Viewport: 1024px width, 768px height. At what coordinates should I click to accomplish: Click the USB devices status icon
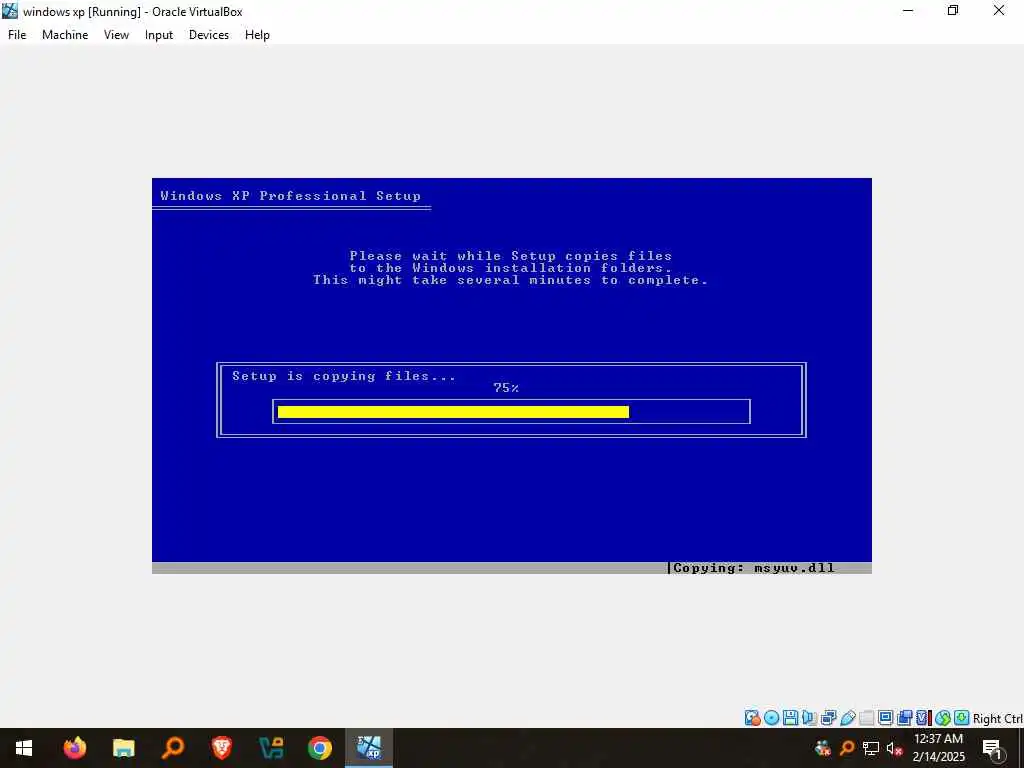pyautogui.click(x=848, y=718)
